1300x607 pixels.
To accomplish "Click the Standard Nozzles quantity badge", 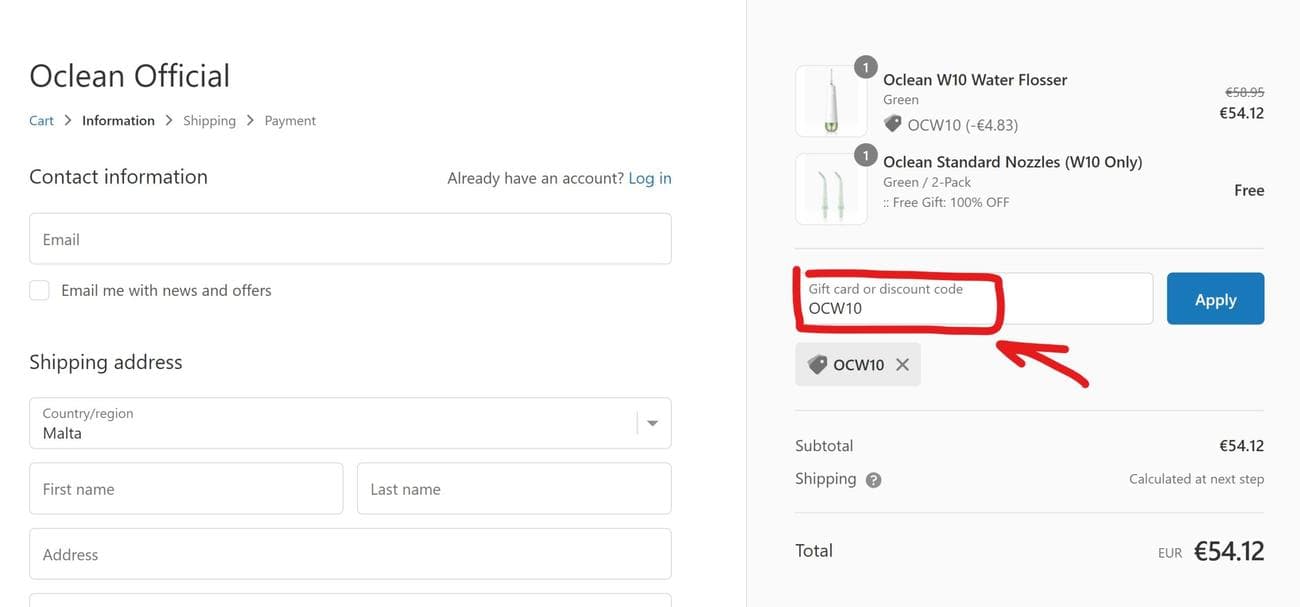I will 866,155.
